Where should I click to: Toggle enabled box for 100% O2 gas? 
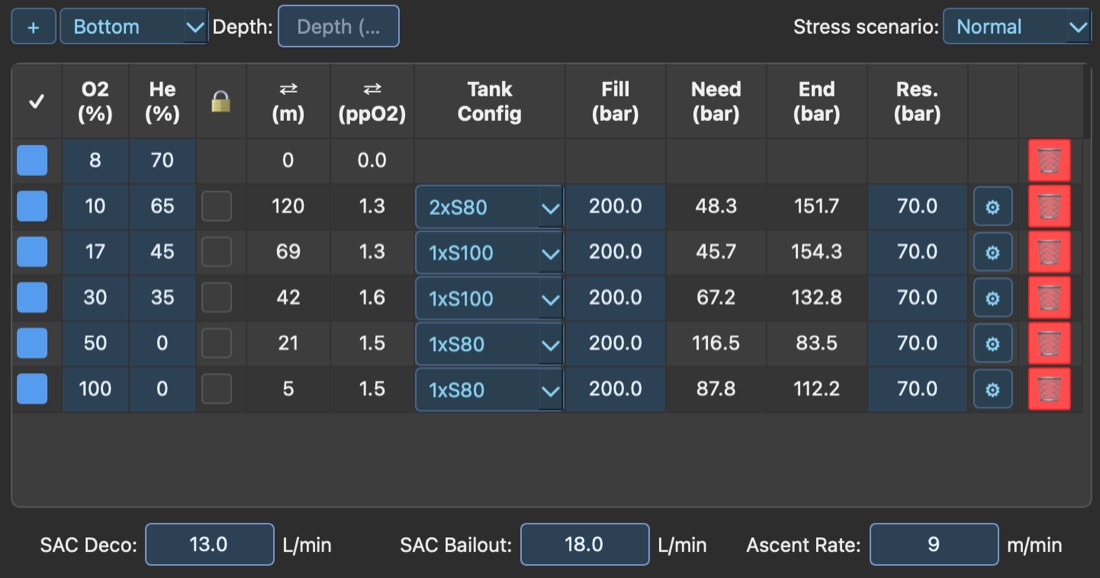click(32, 389)
